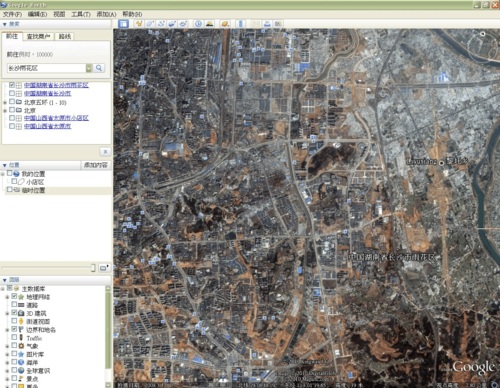Click the ruler measurement tool icon
This screenshot has width=500, height=388.
pyautogui.click(x=240, y=24)
